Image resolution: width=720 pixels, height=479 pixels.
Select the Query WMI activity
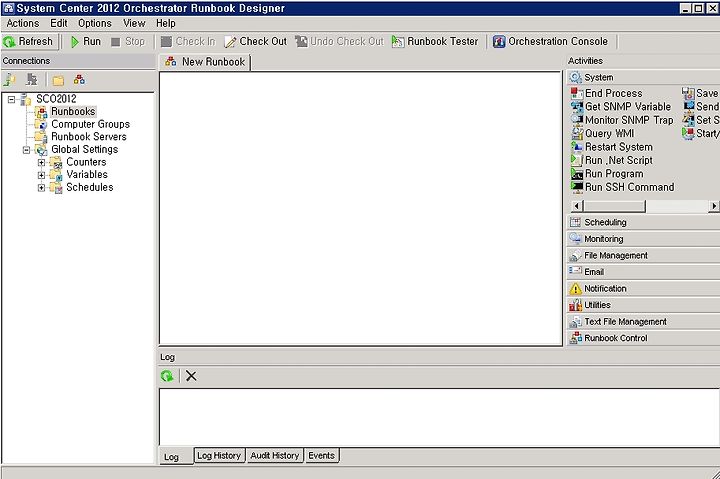tap(602, 134)
